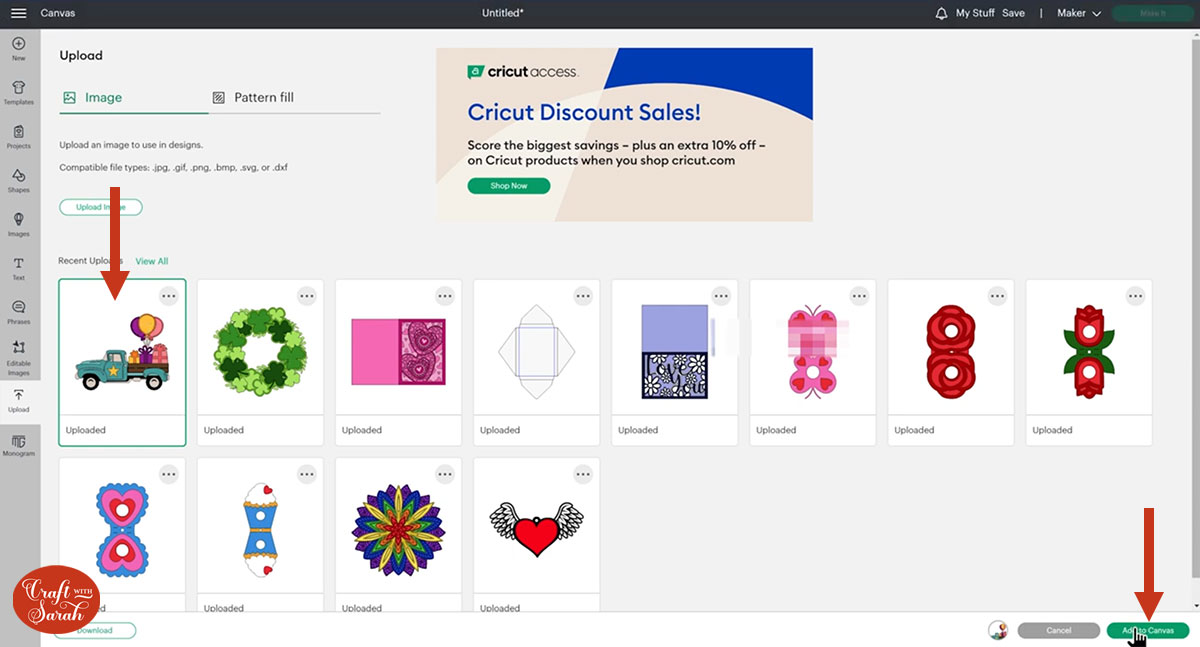Open the Phrases panel
The width and height of the screenshot is (1200, 647).
click(18, 311)
